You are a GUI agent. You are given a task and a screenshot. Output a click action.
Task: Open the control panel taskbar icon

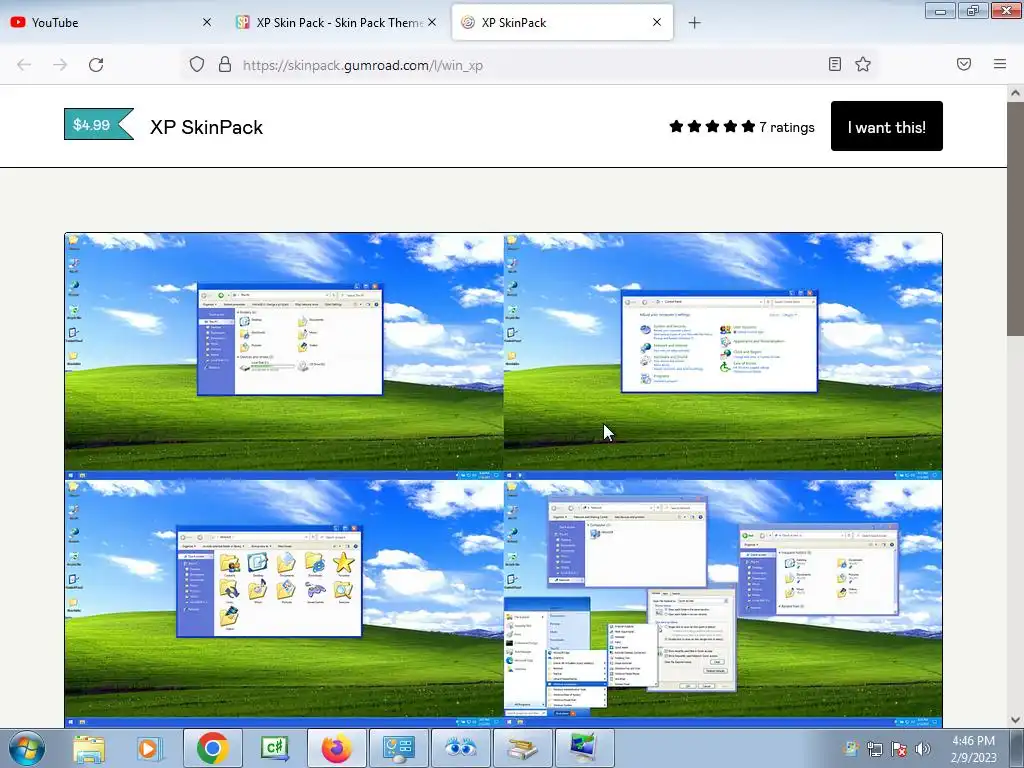tap(398, 748)
